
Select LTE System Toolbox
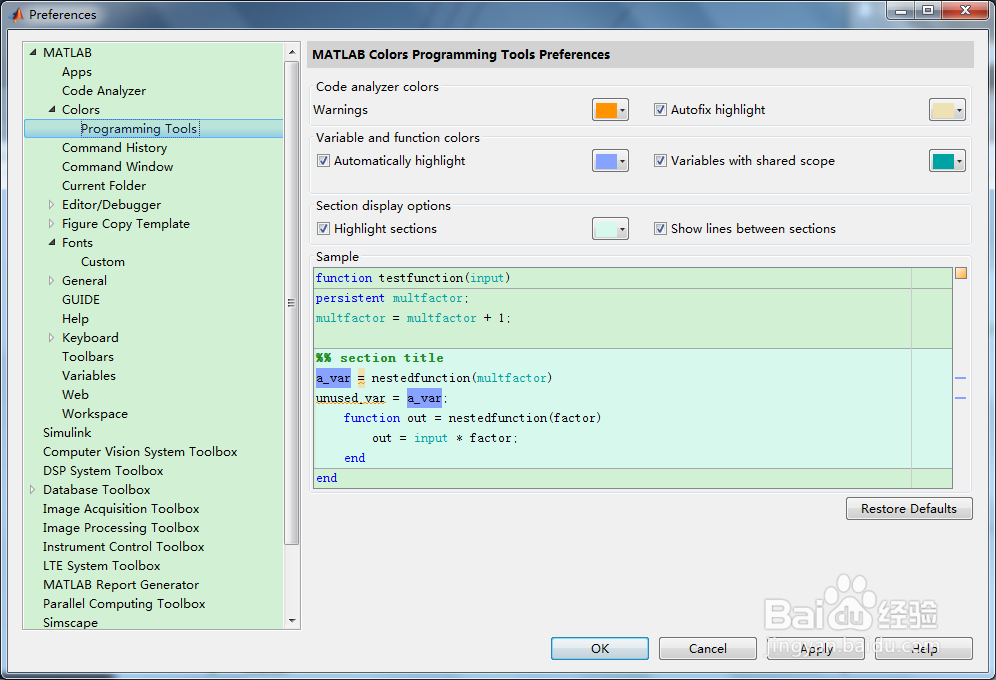click(101, 566)
